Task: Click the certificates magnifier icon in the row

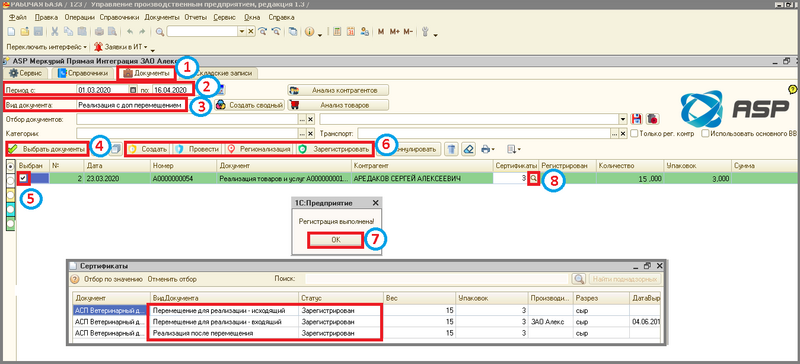Action: point(533,178)
